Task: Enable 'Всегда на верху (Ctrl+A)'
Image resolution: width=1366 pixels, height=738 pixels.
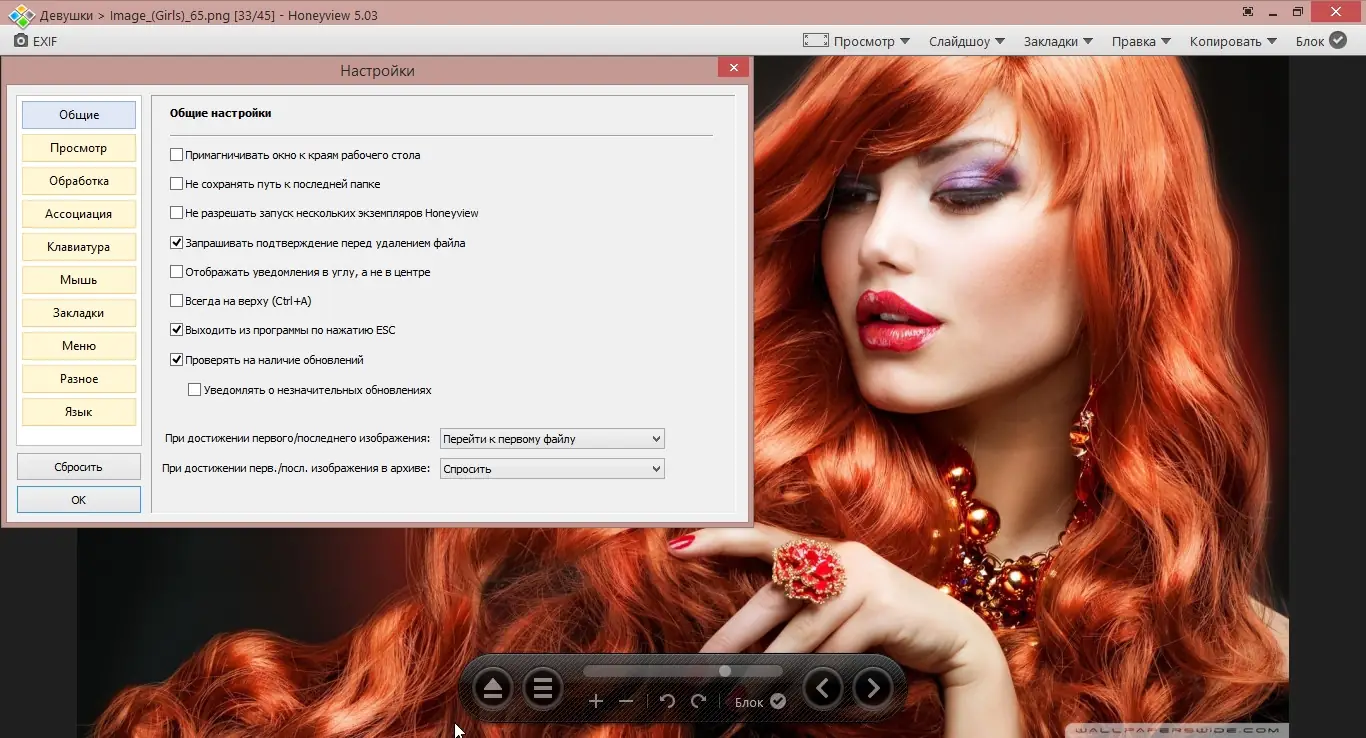Action: [x=177, y=301]
